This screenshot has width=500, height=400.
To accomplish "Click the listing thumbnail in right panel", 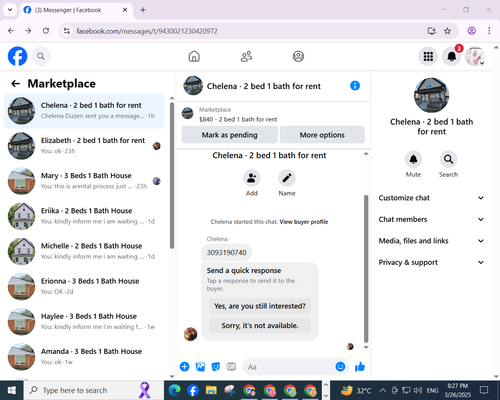I will click(431, 95).
